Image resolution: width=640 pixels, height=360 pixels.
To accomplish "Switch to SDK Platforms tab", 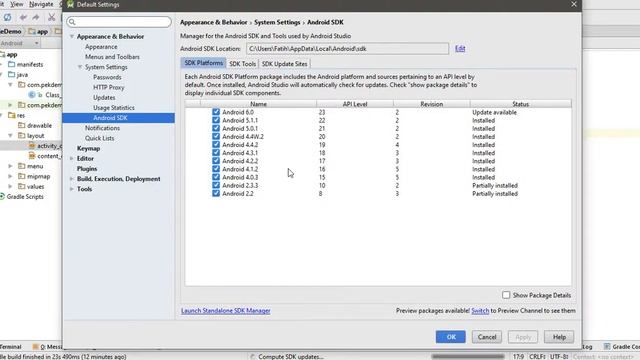I will [x=203, y=63].
